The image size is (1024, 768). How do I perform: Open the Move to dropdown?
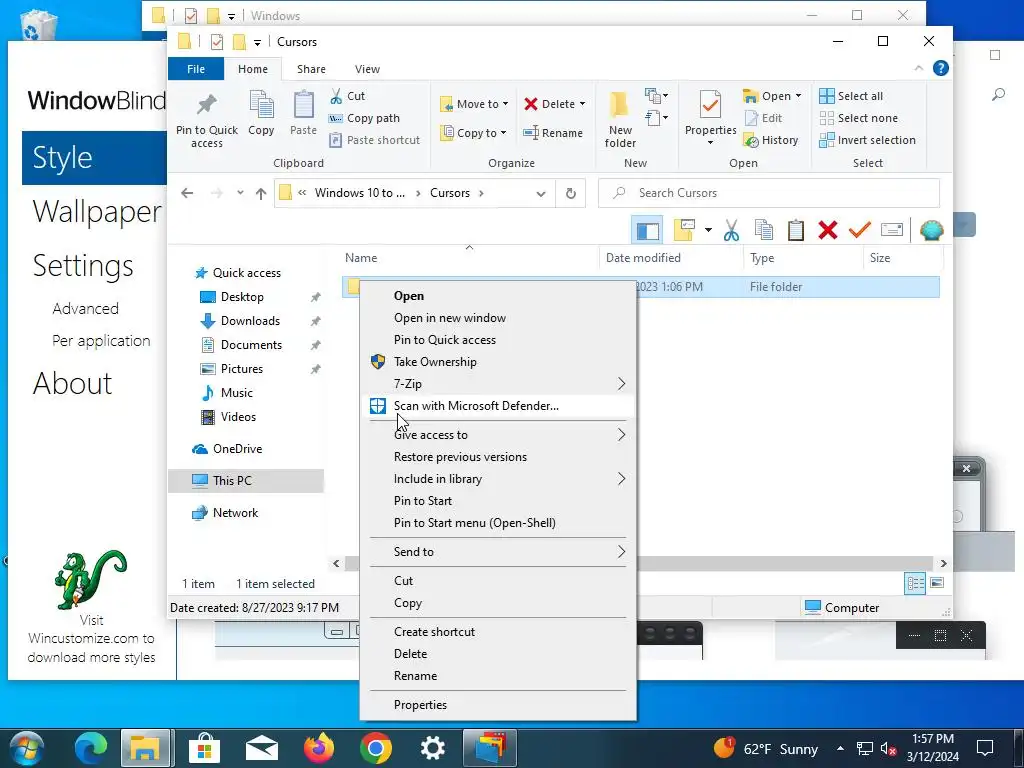474,104
